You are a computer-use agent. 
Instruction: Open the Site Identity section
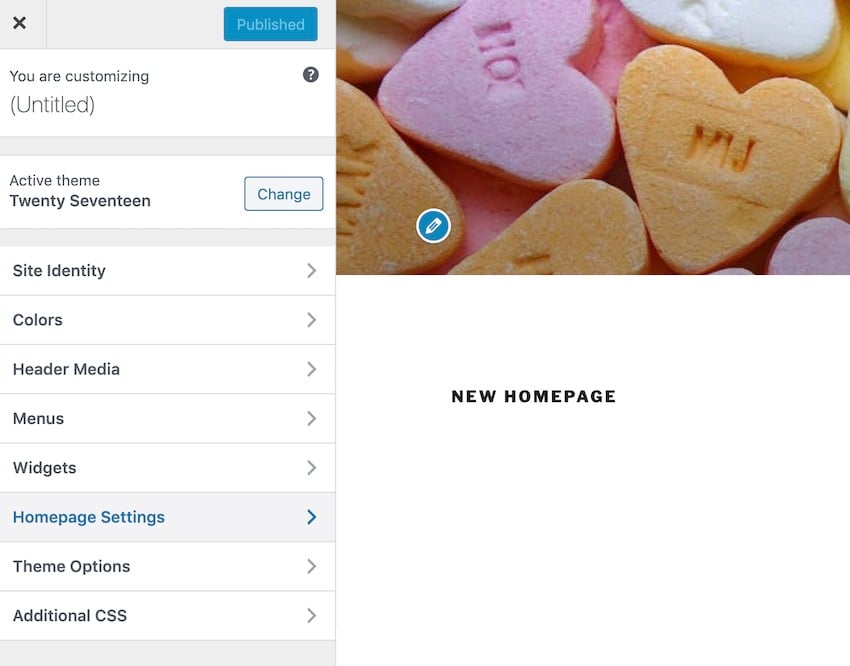pyautogui.click(x=168, y=270)
